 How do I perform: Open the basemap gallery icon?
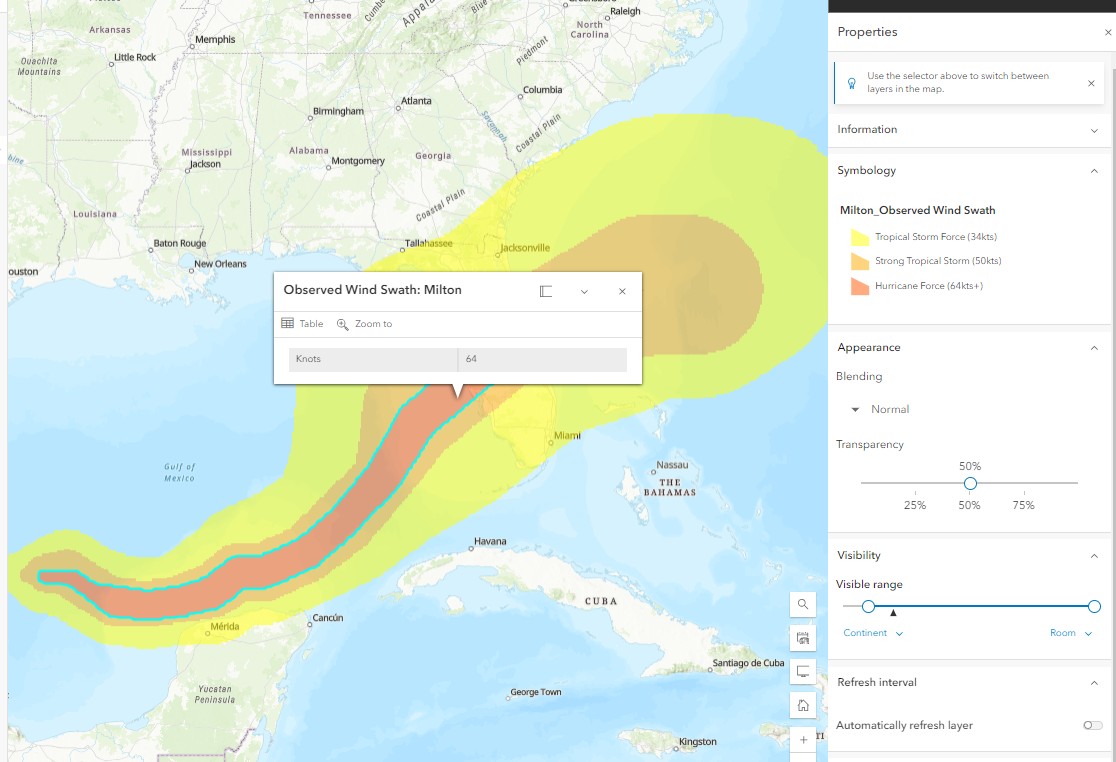click(x=803, y=637)
